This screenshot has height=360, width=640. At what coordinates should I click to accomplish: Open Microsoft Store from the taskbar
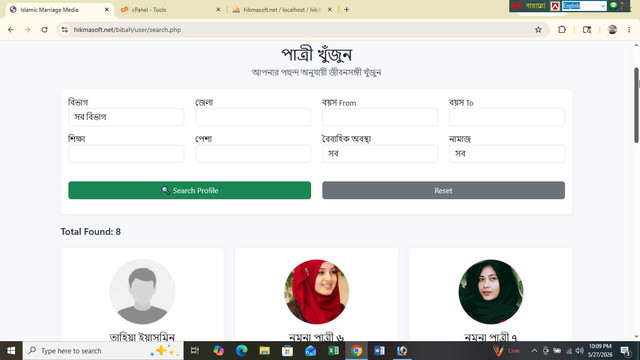pyautogui.click(x=287, y=351)
